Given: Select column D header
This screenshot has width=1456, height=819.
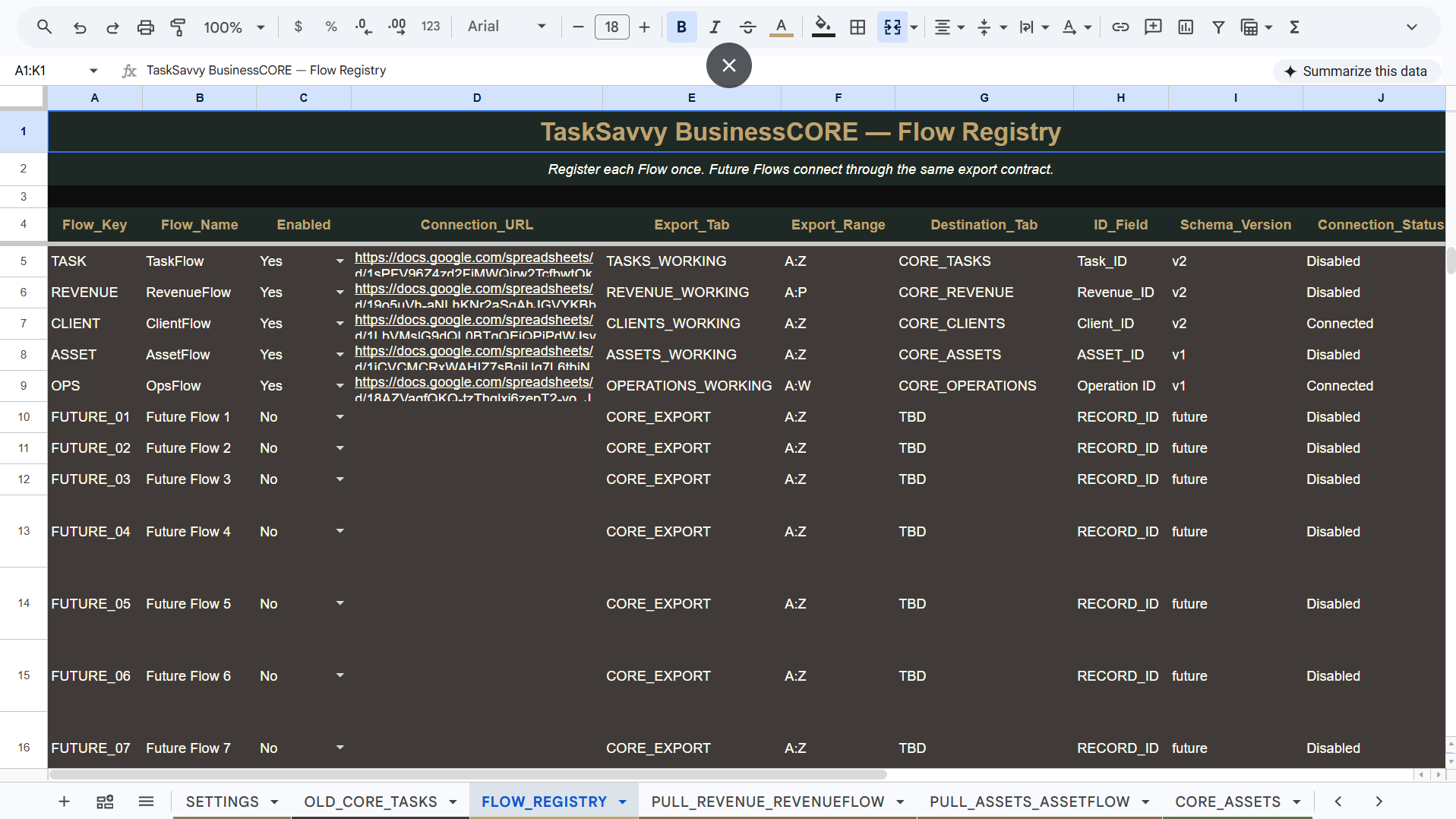Looking at the screenshot, I should (477, 98).
